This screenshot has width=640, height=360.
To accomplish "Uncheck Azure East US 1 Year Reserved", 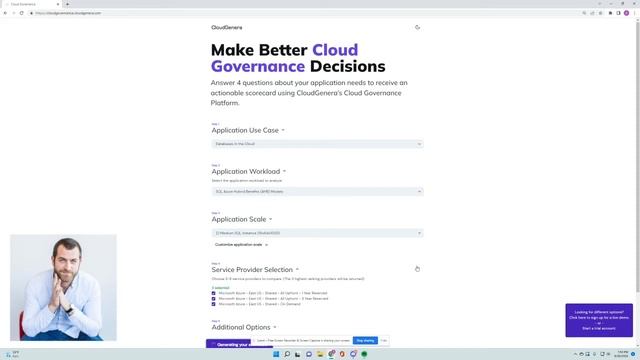I will tap(213, 293).
